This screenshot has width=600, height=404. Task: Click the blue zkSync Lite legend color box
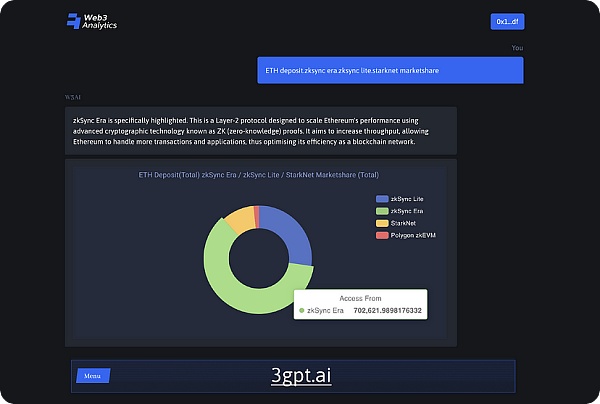[x=381, y=199]
